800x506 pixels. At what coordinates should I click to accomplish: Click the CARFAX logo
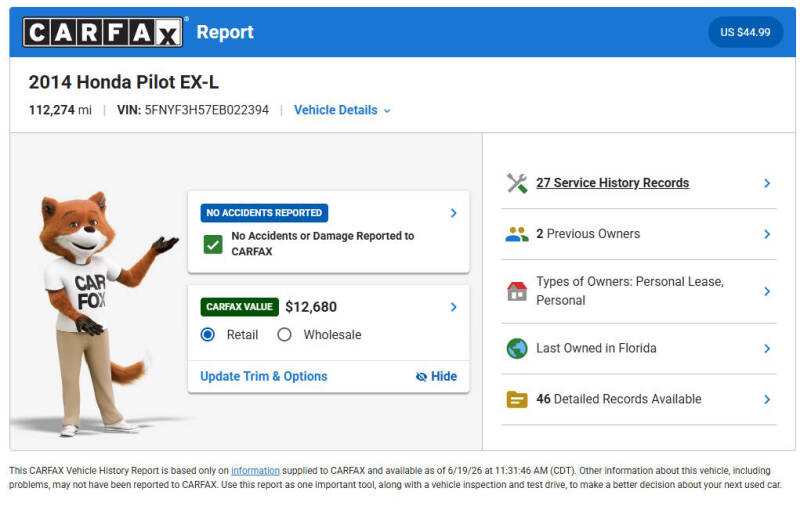[x=103, y=32]
